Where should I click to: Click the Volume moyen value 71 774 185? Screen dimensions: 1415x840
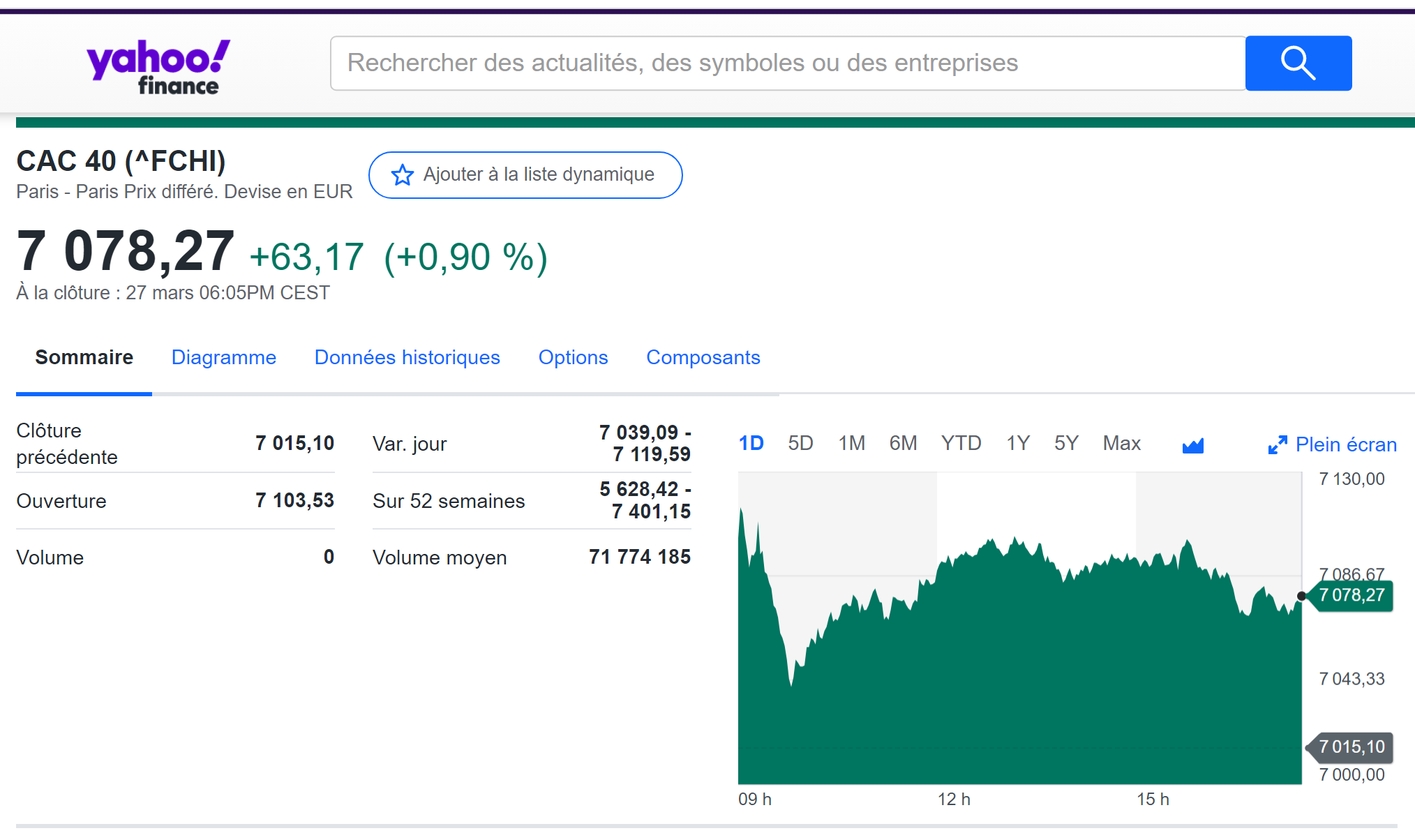640,557
